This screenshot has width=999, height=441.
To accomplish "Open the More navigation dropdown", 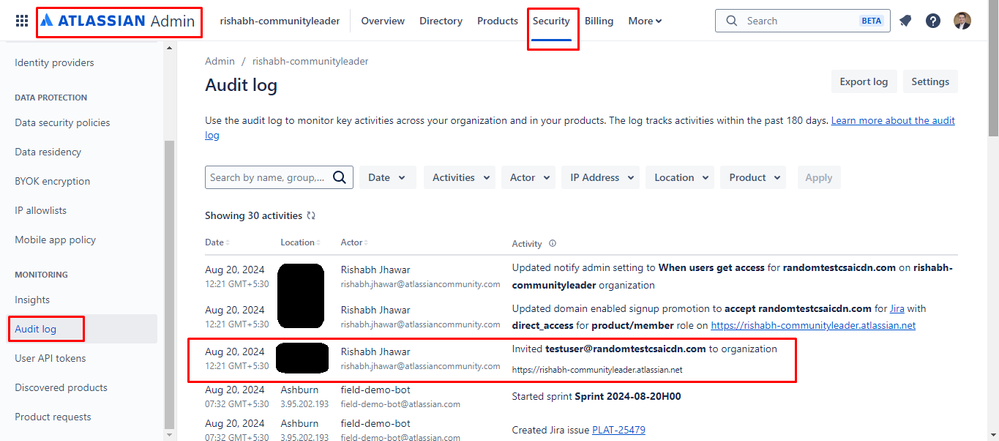I will (645, 21).
